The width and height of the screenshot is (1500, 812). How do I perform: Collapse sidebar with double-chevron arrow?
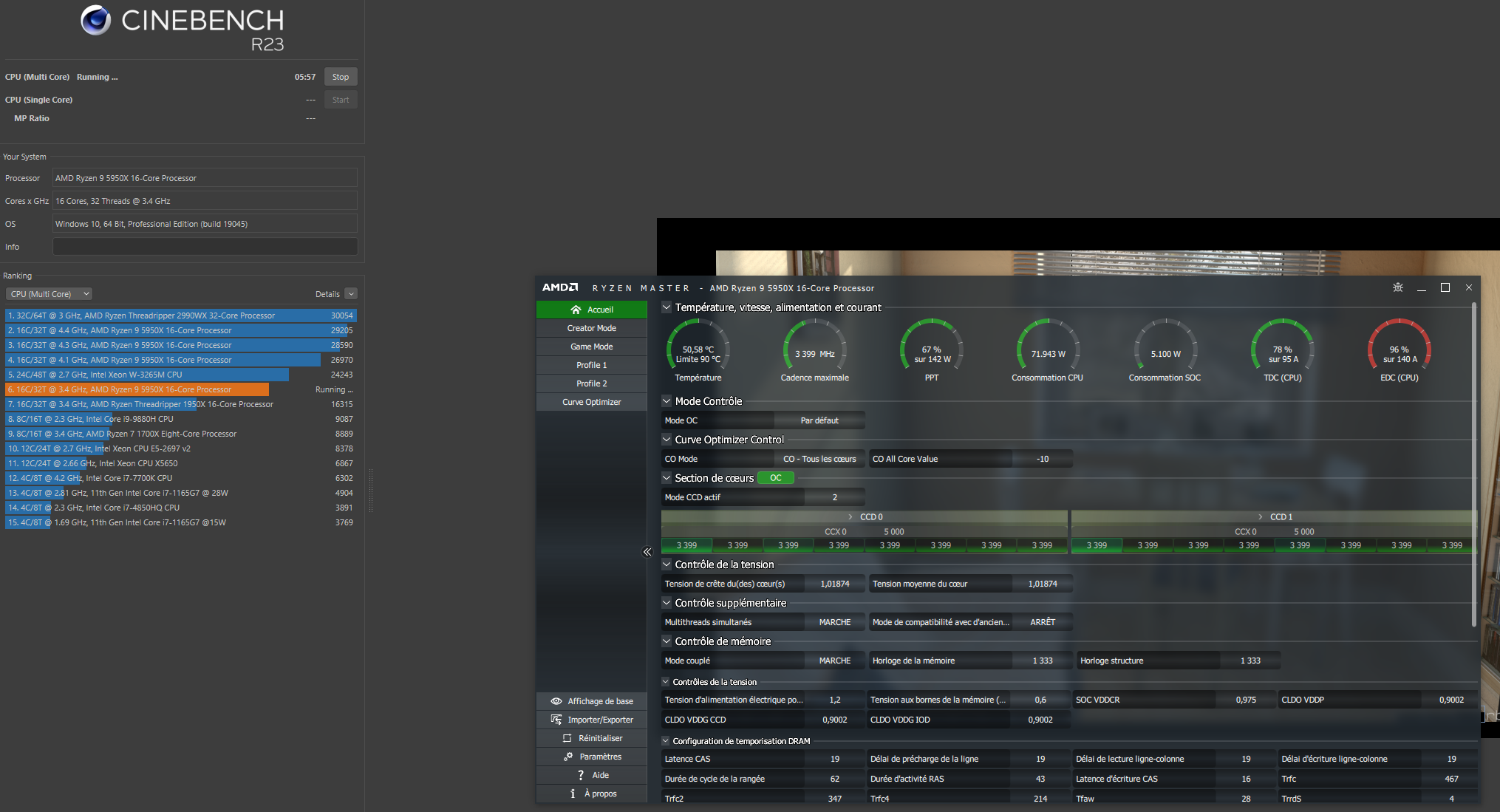coord(647,552)
